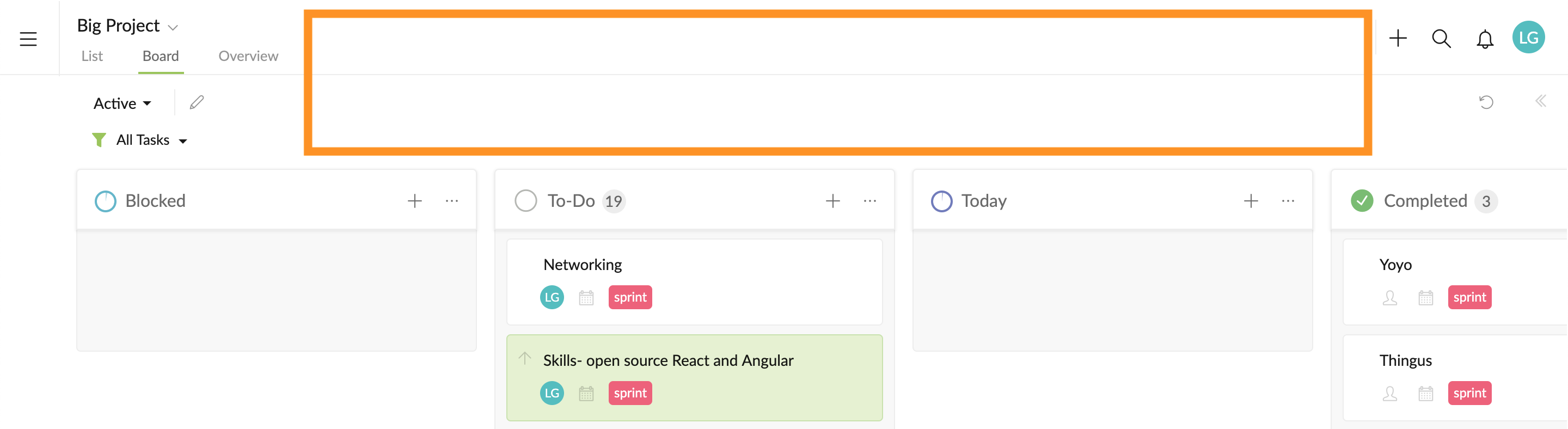
Task: Set due date on Yoyo card
Action: click(x=1425, y=298)
